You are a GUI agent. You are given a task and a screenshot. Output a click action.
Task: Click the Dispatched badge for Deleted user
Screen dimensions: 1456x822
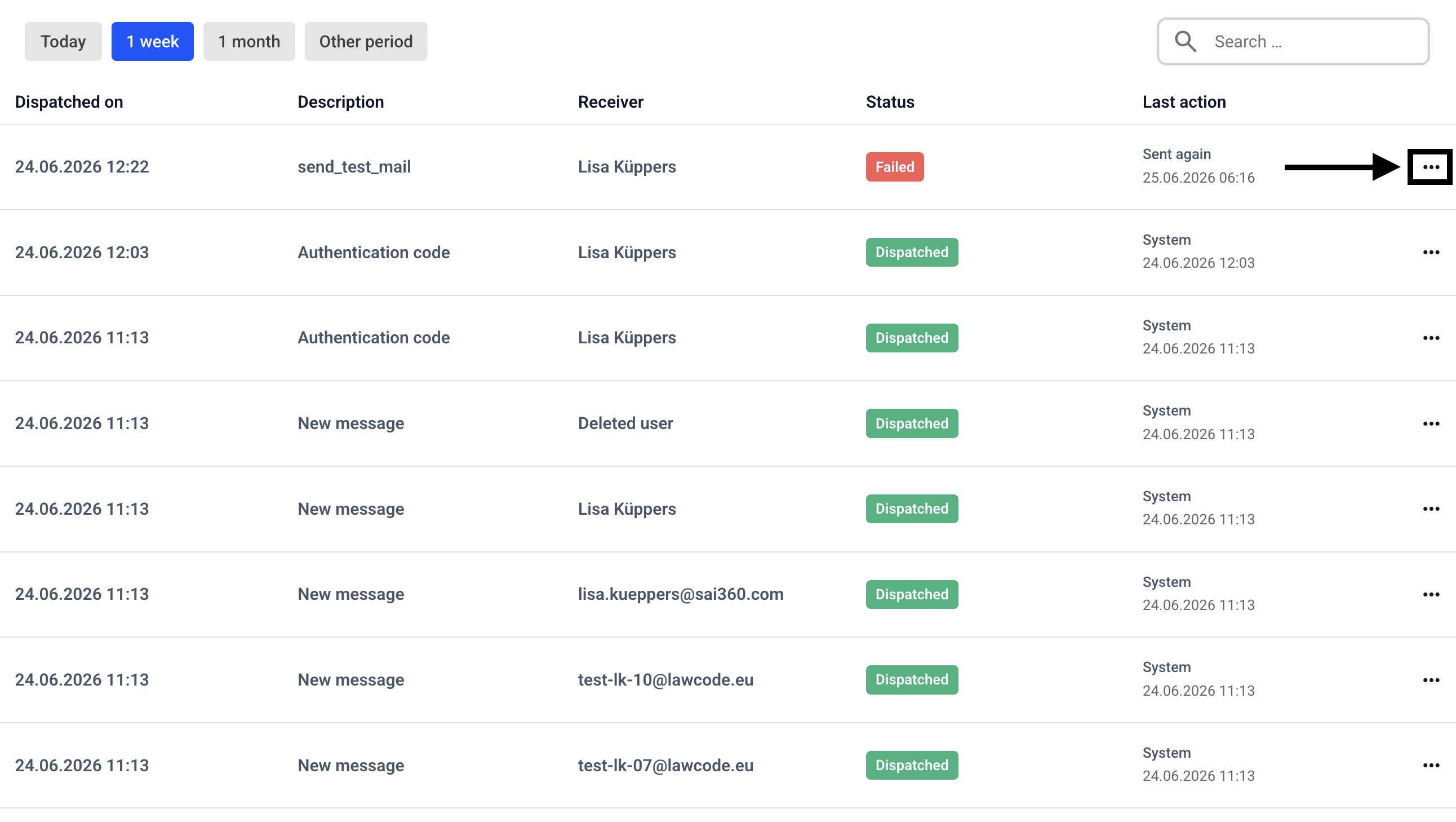pos(912,424)
